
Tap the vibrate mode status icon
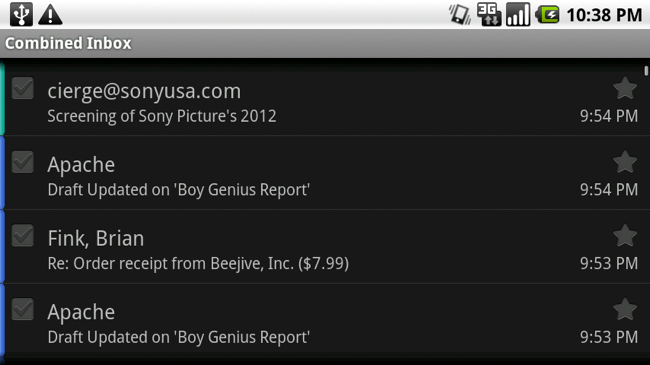coord(460,15)
